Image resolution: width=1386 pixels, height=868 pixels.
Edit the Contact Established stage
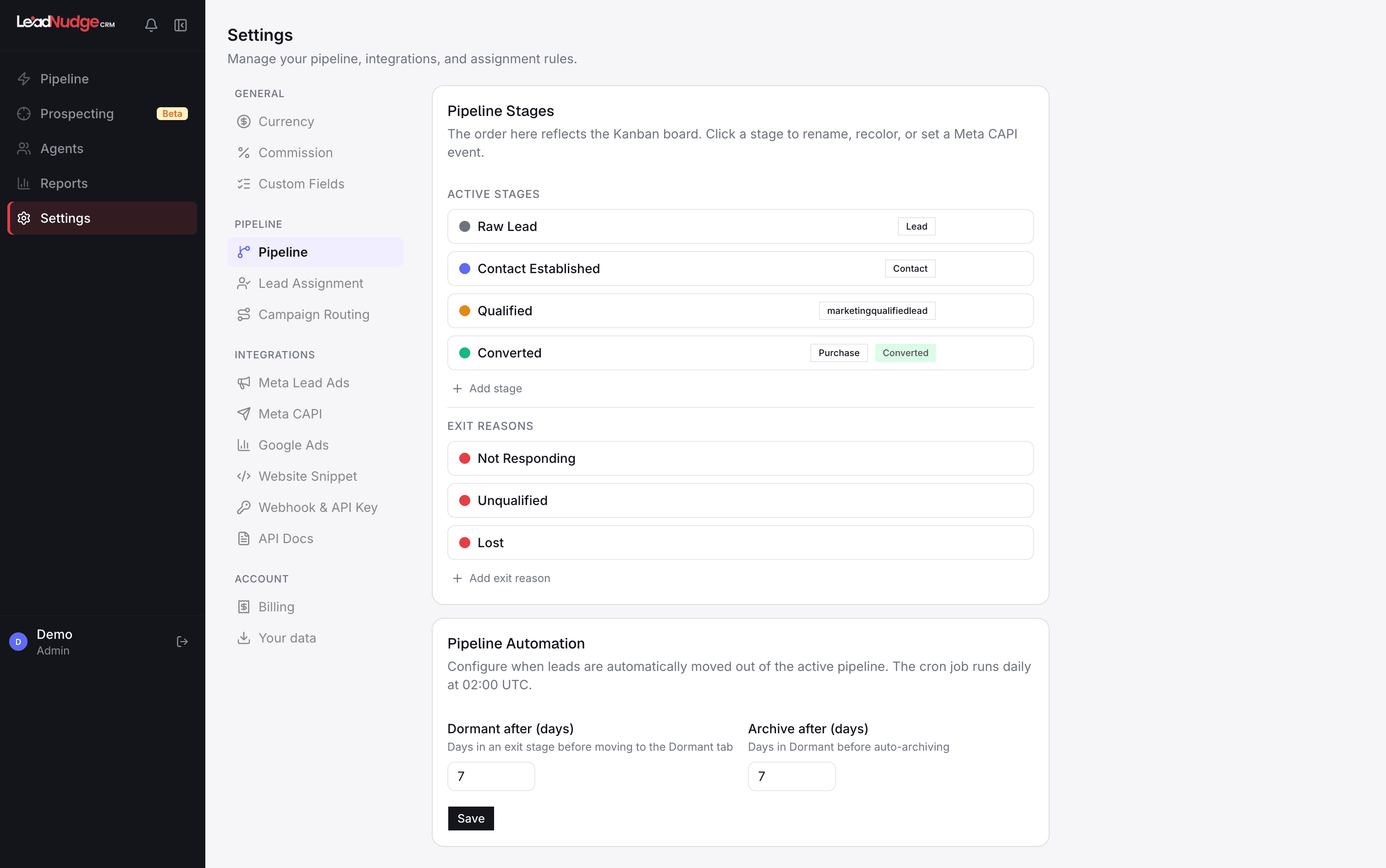pyautogui.click(x=740, y=269)
